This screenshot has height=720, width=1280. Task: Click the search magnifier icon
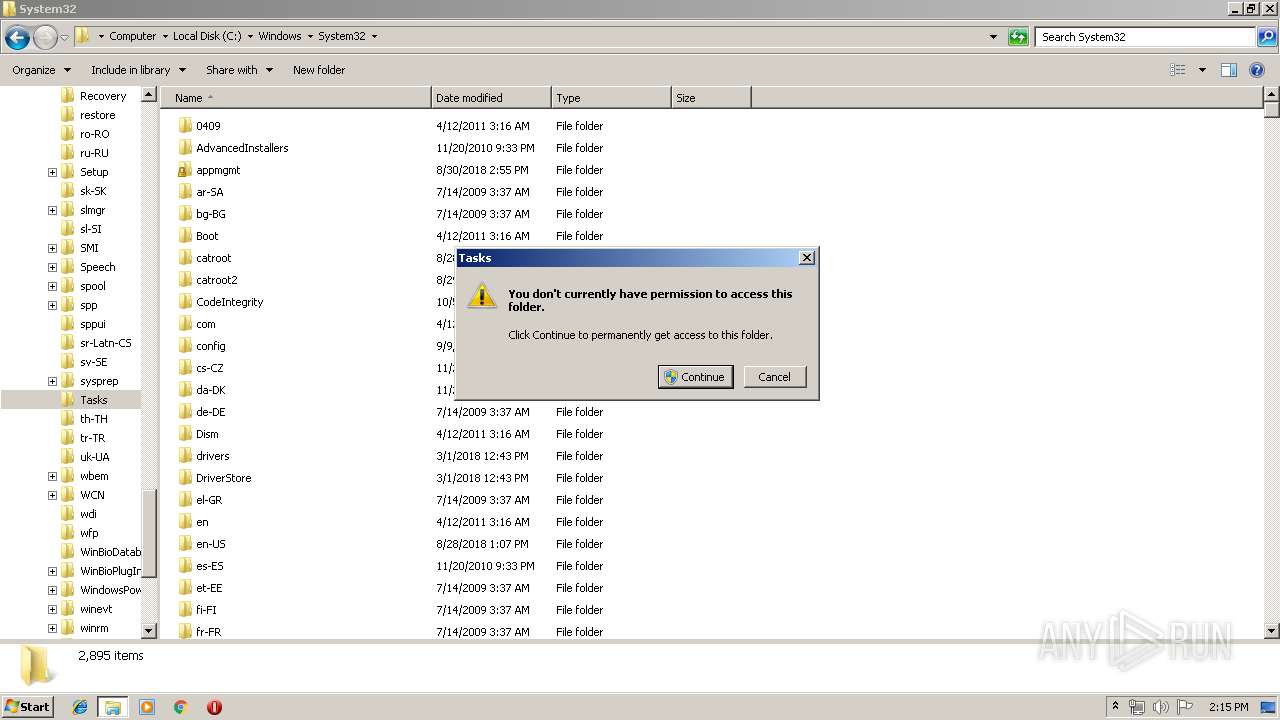(x=1266, y=37)
